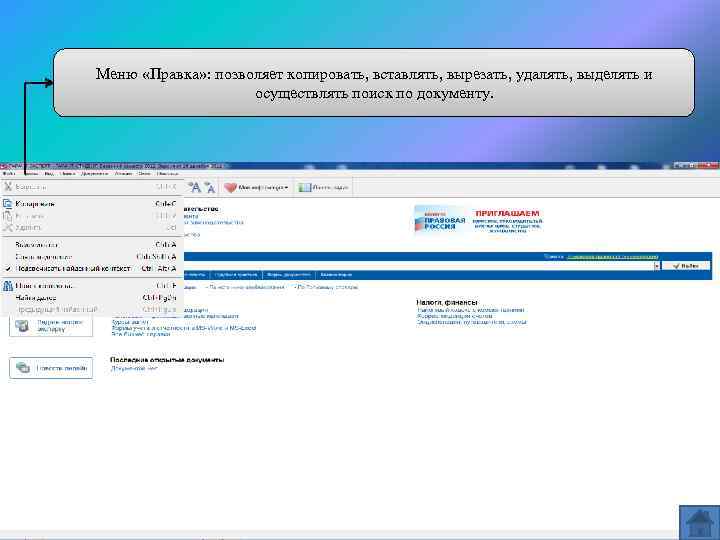Choose Снять выделение (Ctrl+Shift+A)
720x540 pixels.
pos(90,257)
